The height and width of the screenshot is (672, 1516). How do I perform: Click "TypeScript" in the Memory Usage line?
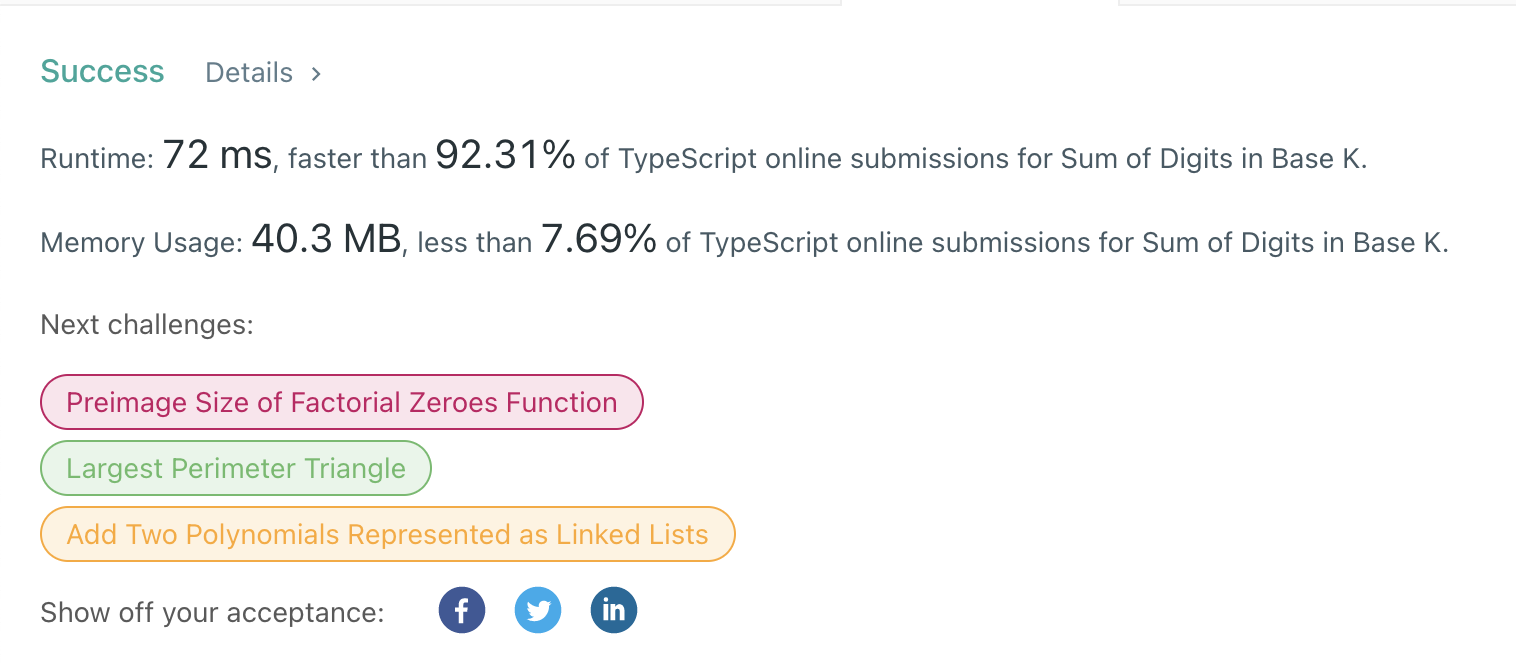click(x=763, y=243)
